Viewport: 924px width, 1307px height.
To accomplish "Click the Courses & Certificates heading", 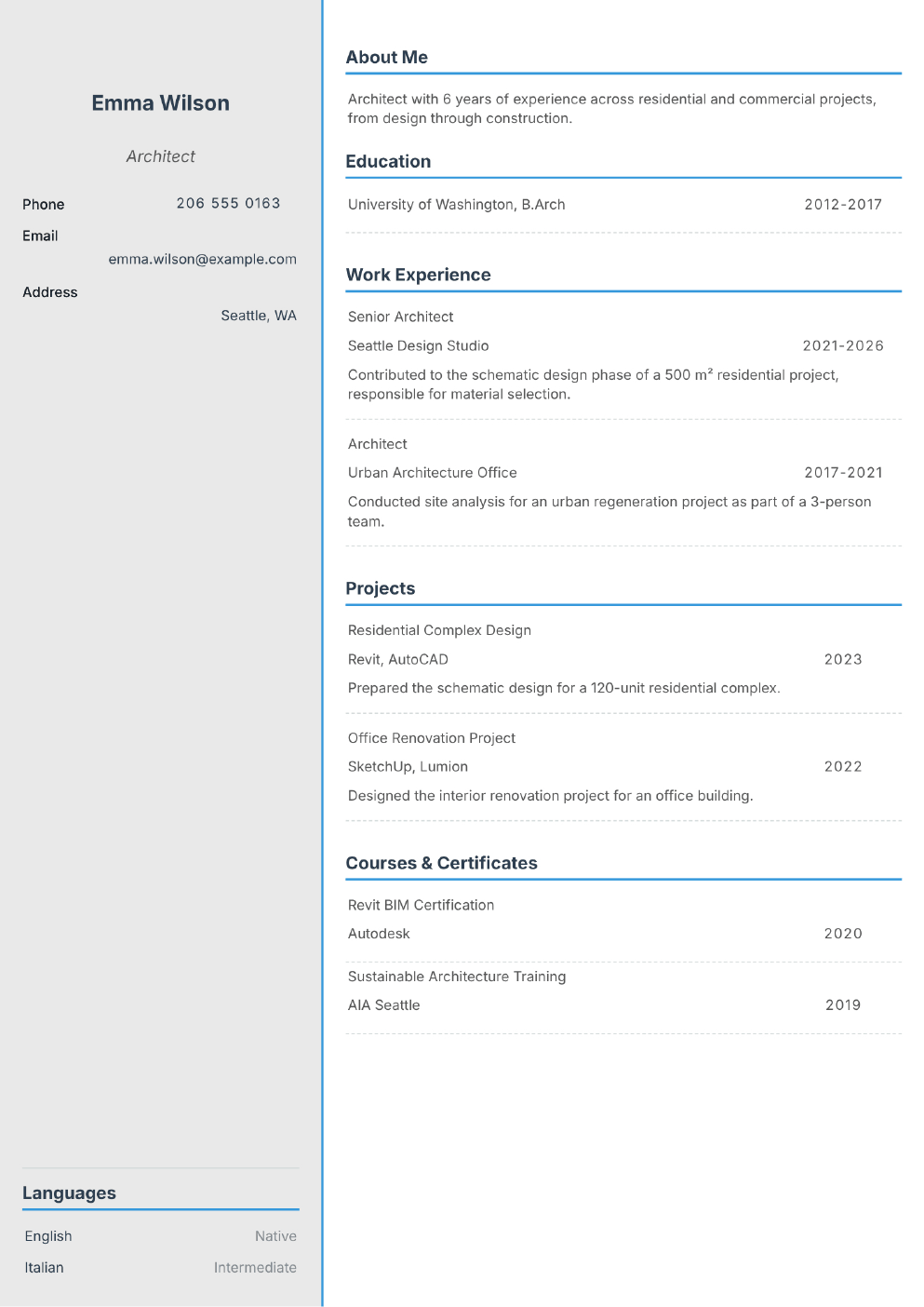I will tap(442, 864).
